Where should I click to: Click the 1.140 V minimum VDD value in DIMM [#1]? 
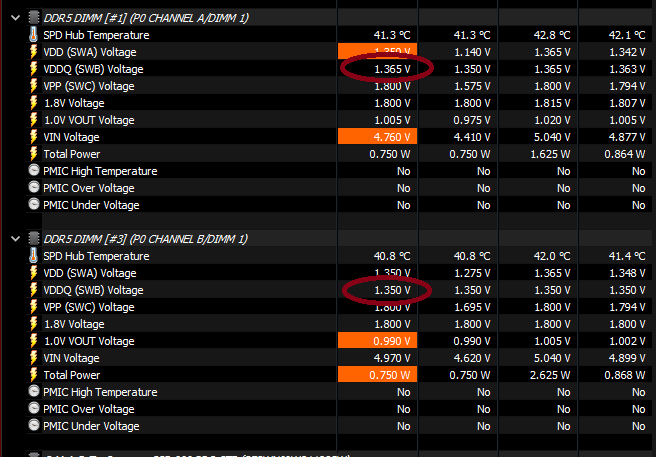point(472,52)
